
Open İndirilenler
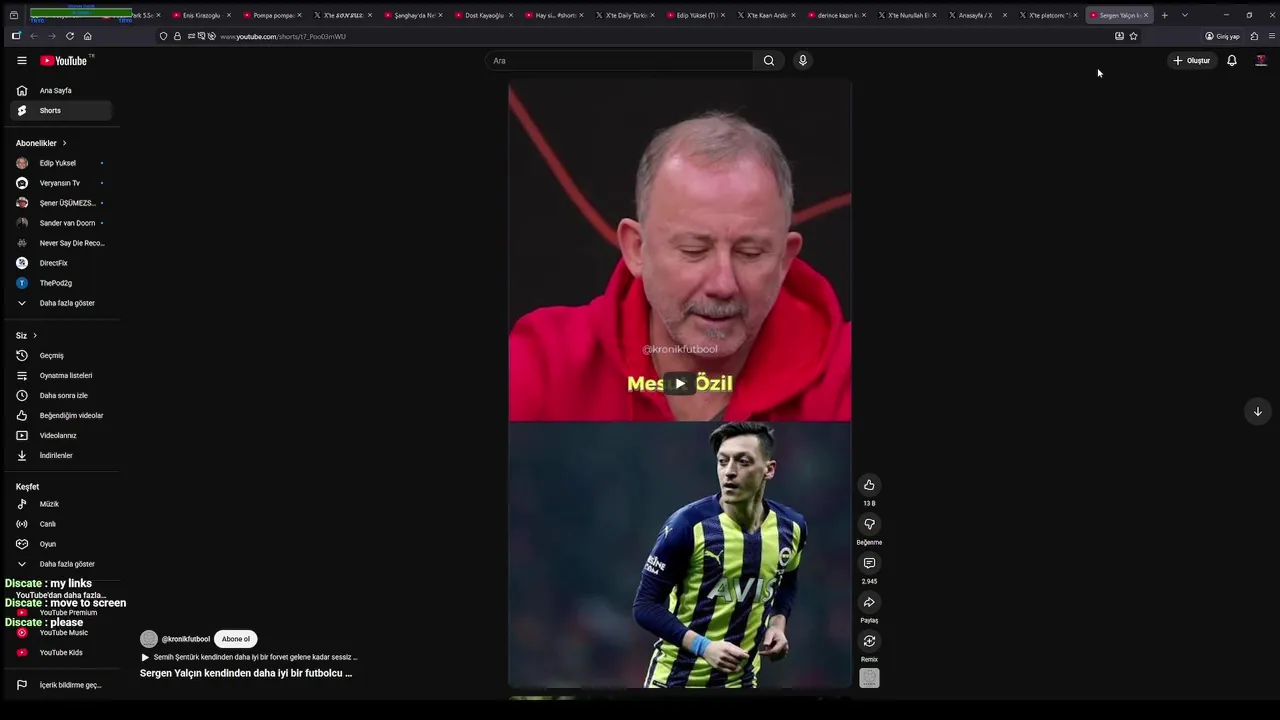[60, 455]
